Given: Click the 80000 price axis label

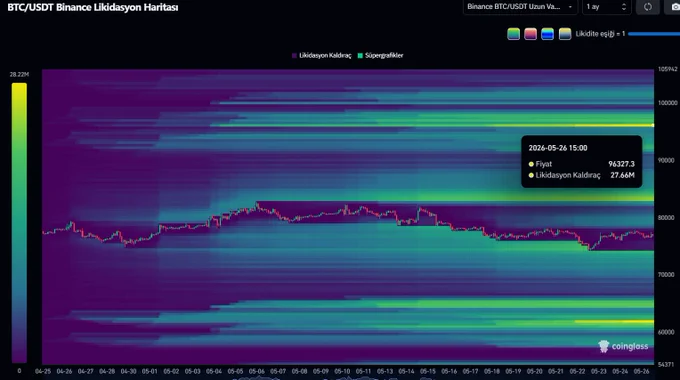Looking at the screenshot, I should point(666,217).
